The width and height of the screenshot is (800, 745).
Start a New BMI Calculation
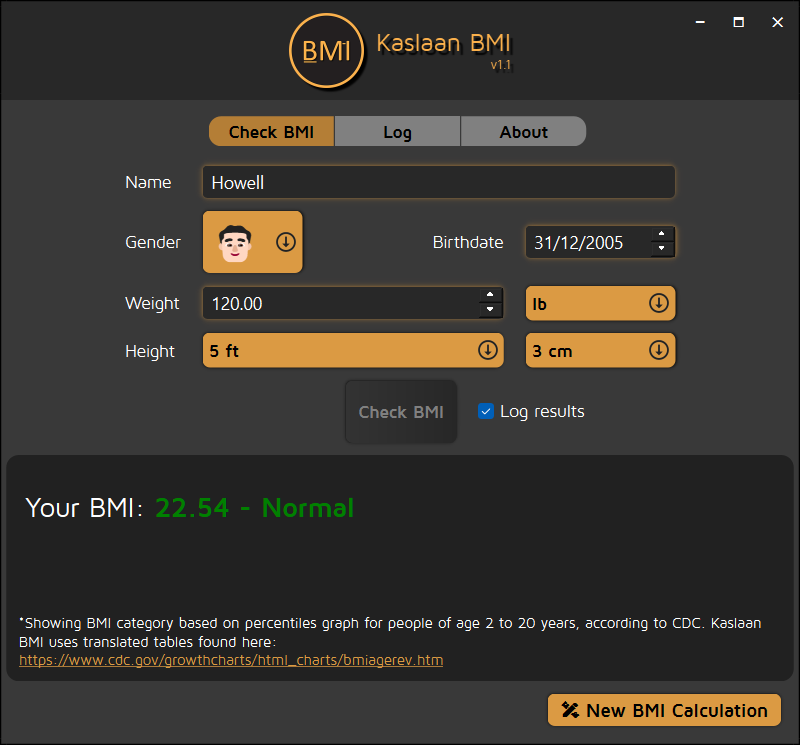click(x=664, y=710)
